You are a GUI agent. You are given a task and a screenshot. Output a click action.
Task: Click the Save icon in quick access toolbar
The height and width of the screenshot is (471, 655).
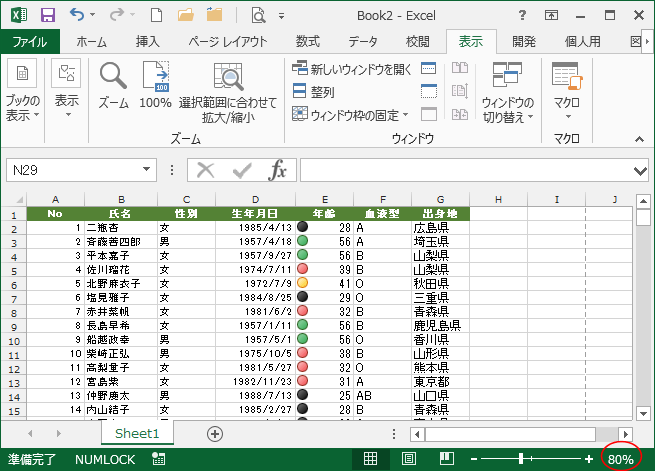[47, 16]
